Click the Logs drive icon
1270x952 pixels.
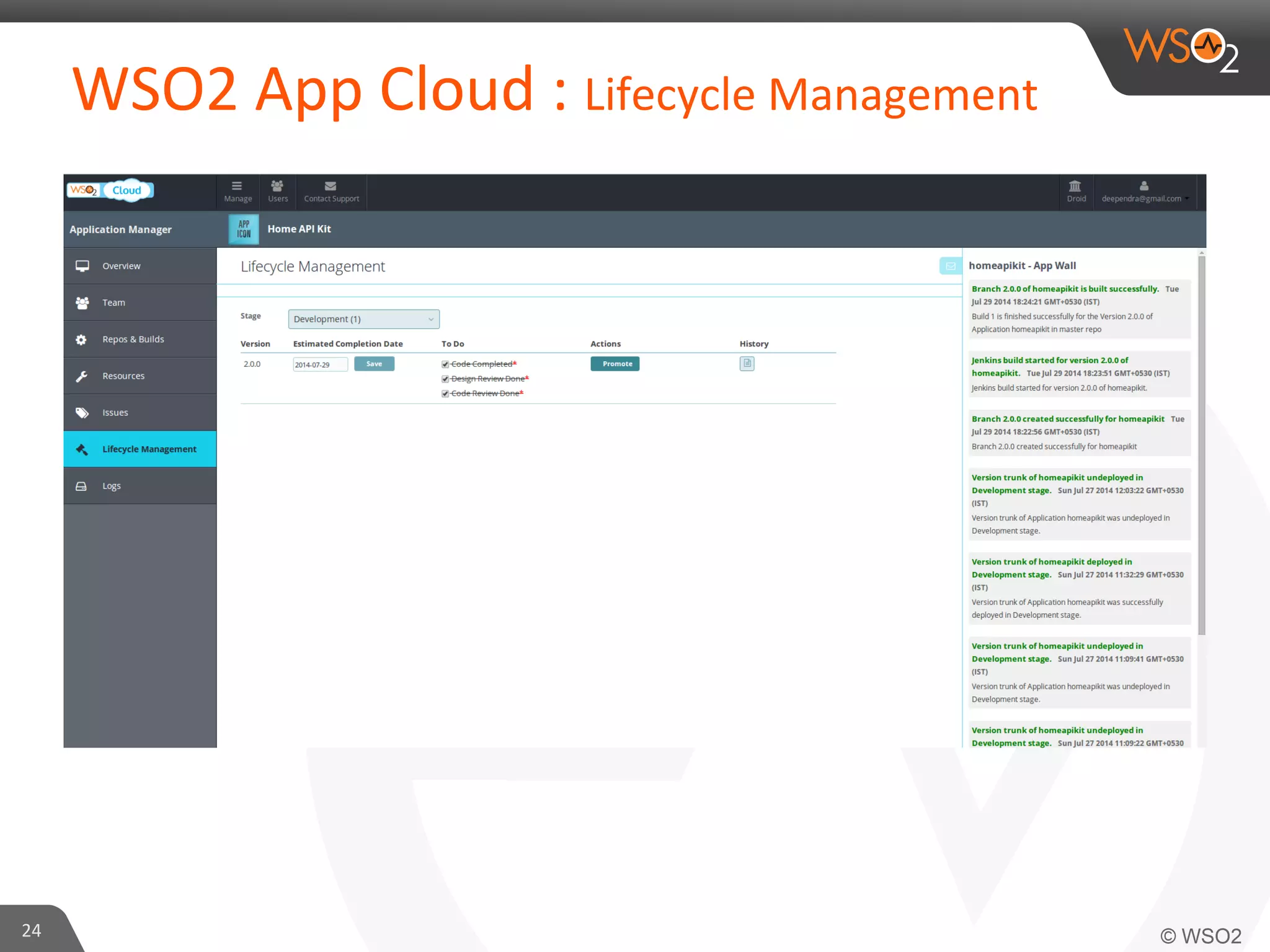81,486
